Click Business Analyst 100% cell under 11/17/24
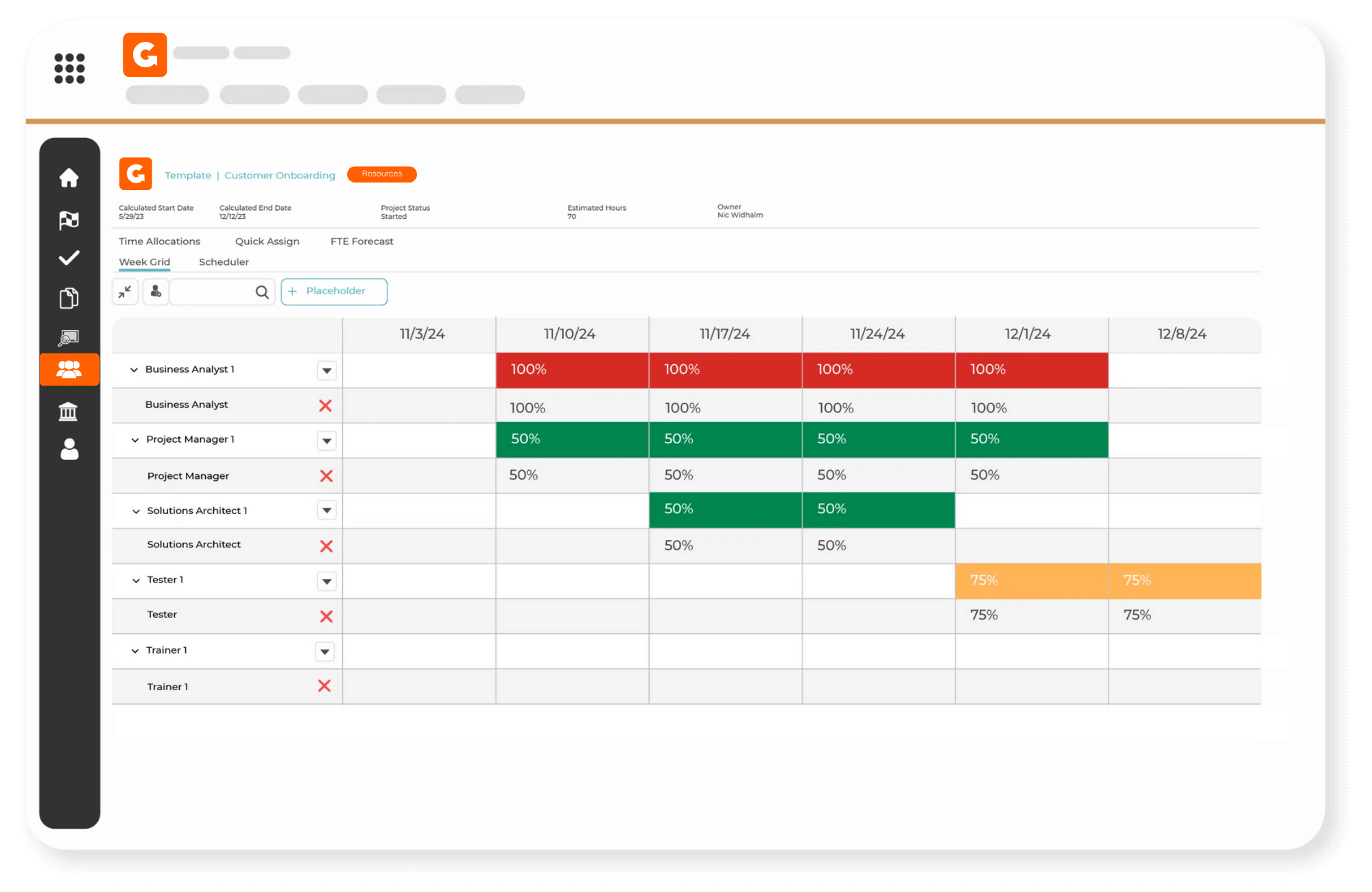This screenshot has width=1372, height=892. [x=725, y=406]
